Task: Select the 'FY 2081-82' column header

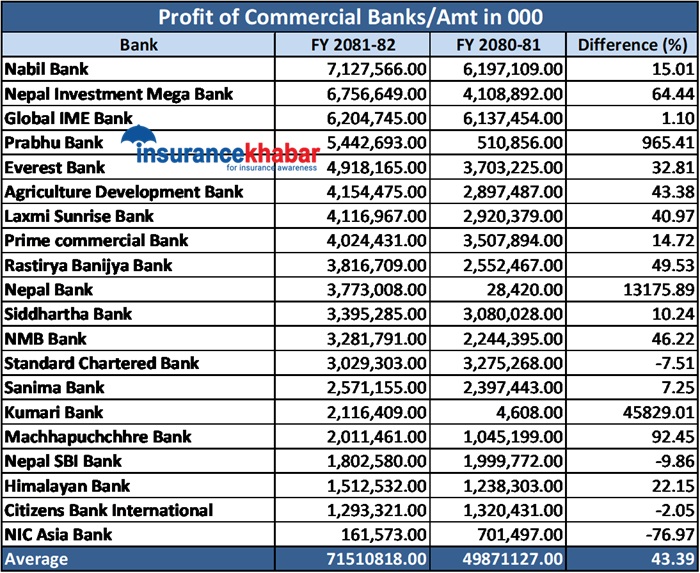Action: (x=352, y=45)
